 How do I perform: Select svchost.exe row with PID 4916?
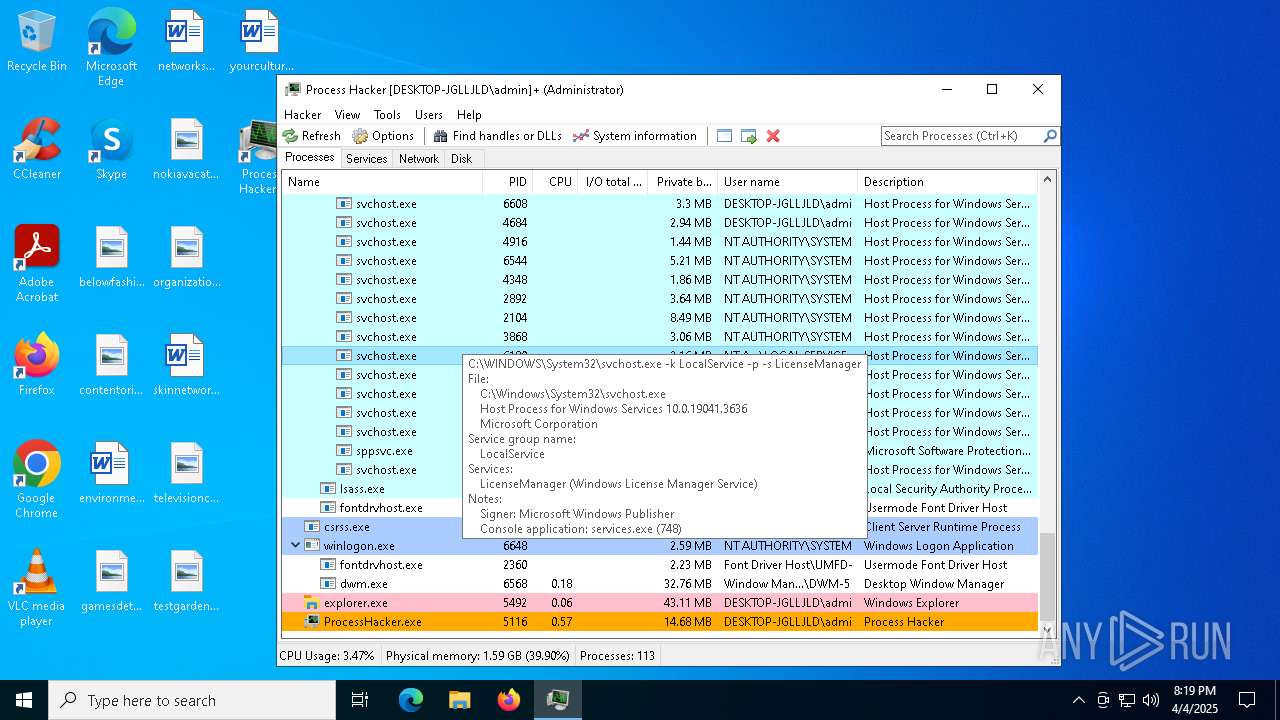pos(660,242)
